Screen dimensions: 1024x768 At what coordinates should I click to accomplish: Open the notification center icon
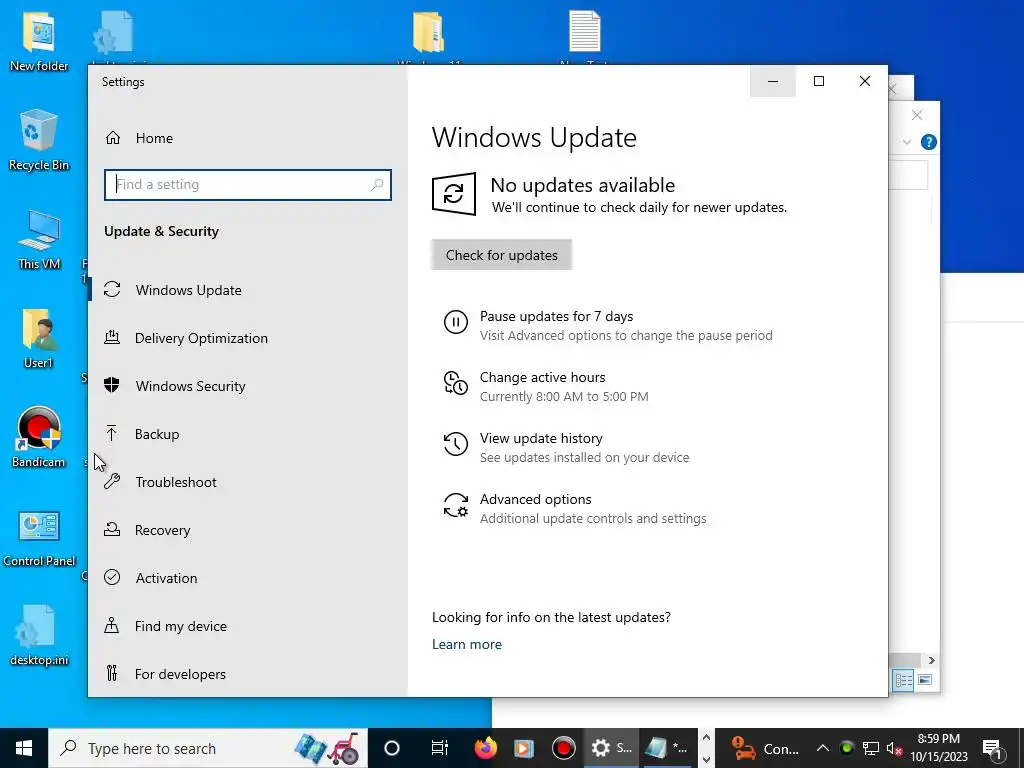(991, 748)
